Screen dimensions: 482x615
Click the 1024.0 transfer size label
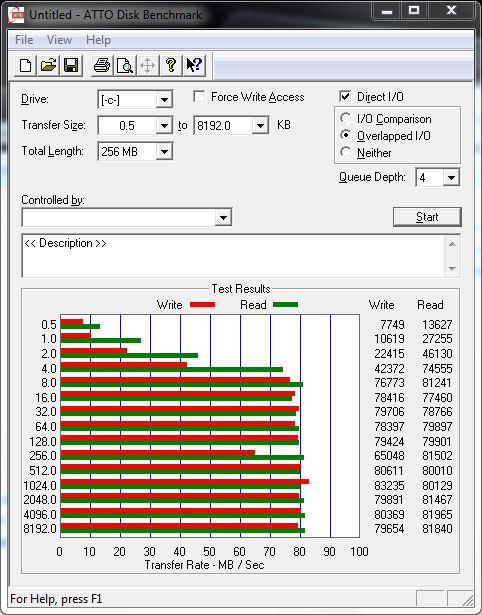40,486
